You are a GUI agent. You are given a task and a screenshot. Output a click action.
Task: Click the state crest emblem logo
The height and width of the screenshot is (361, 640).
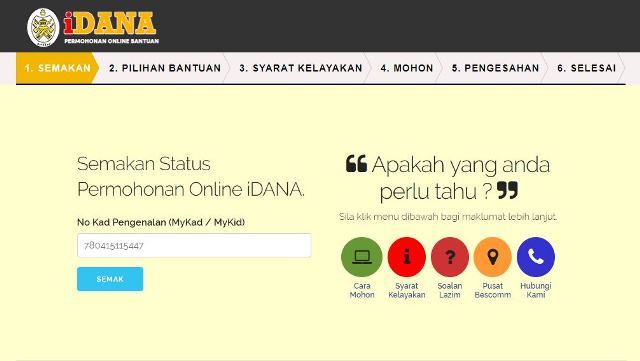(x=43, y=27)
